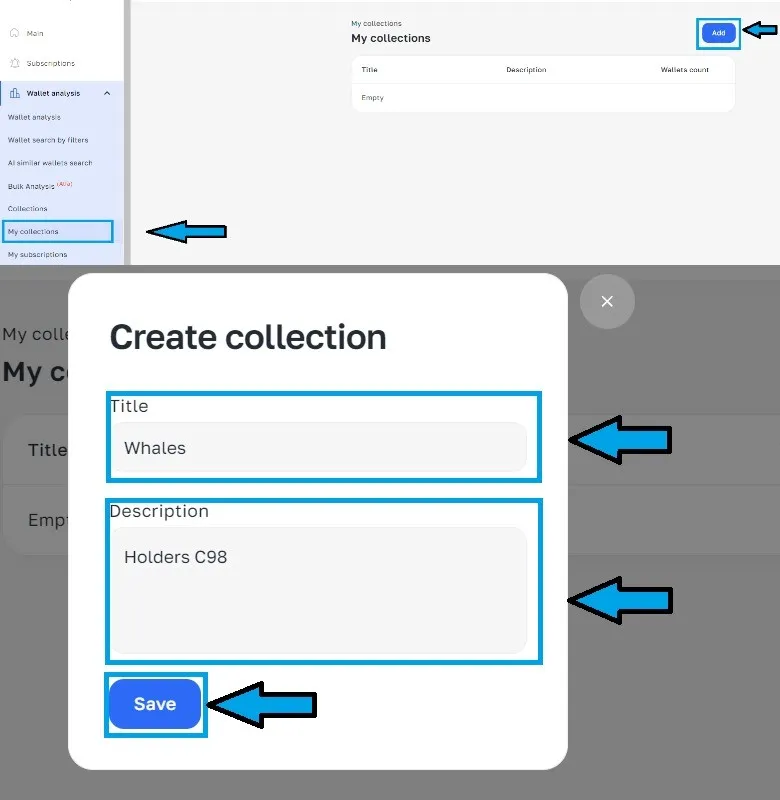This screenshot has height=800, width=780.
Task: Close the Create collection dialog
Action: [x=607, y=302]
